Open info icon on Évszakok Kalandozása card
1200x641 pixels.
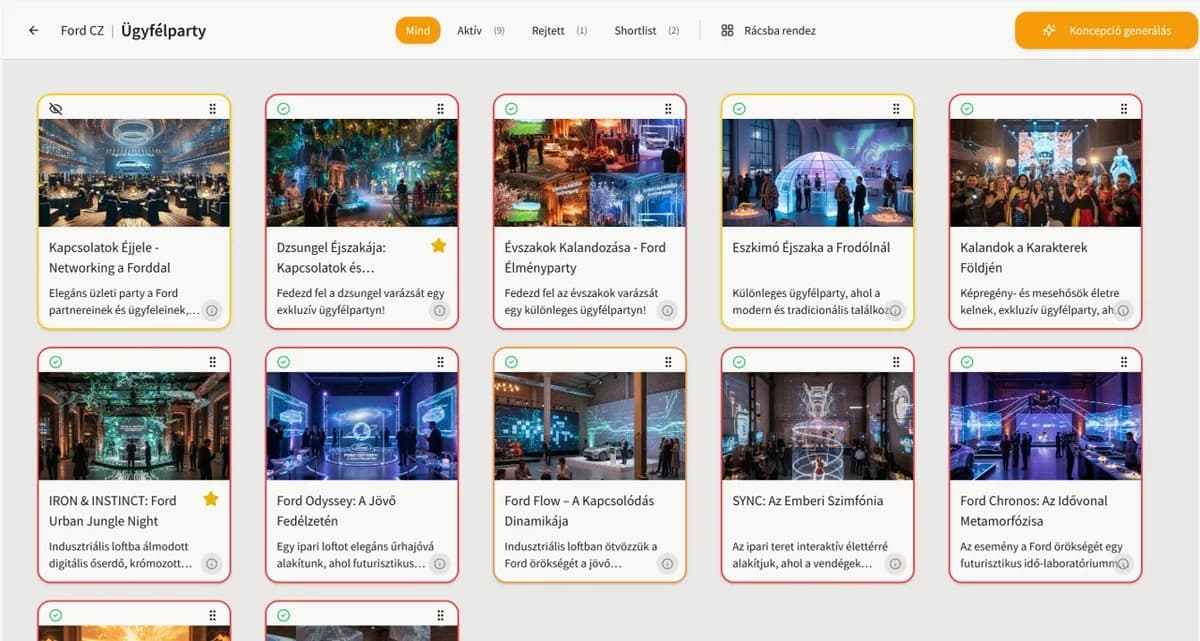pos(668,310)
